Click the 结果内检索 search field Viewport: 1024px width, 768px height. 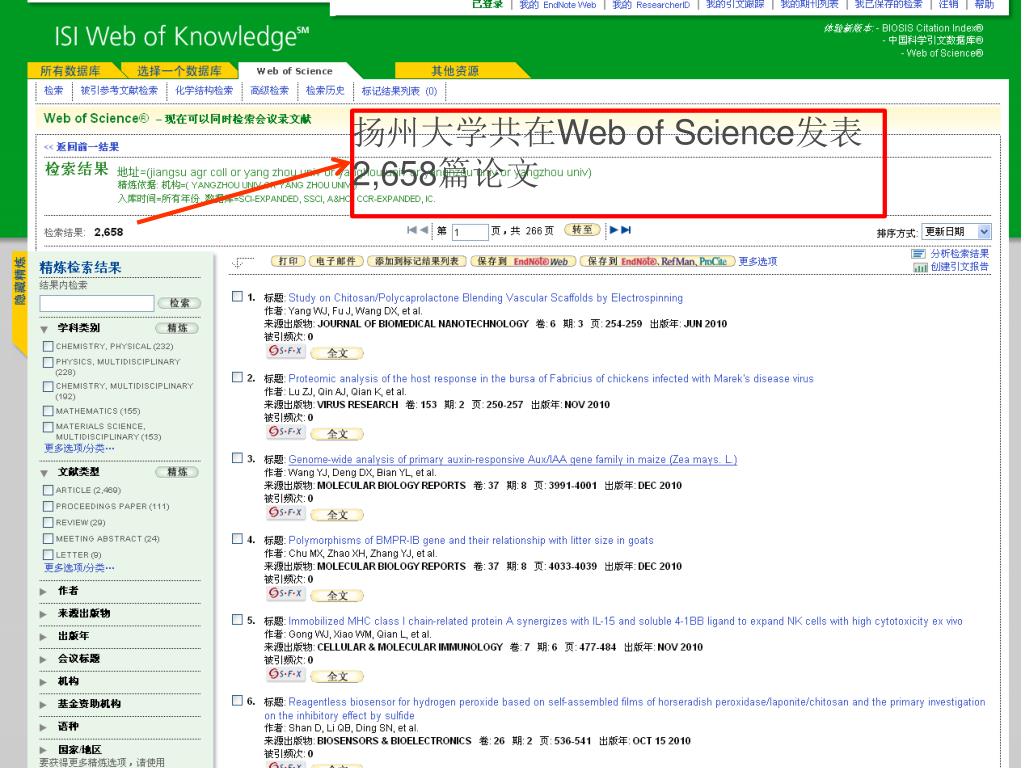[97, 303]
